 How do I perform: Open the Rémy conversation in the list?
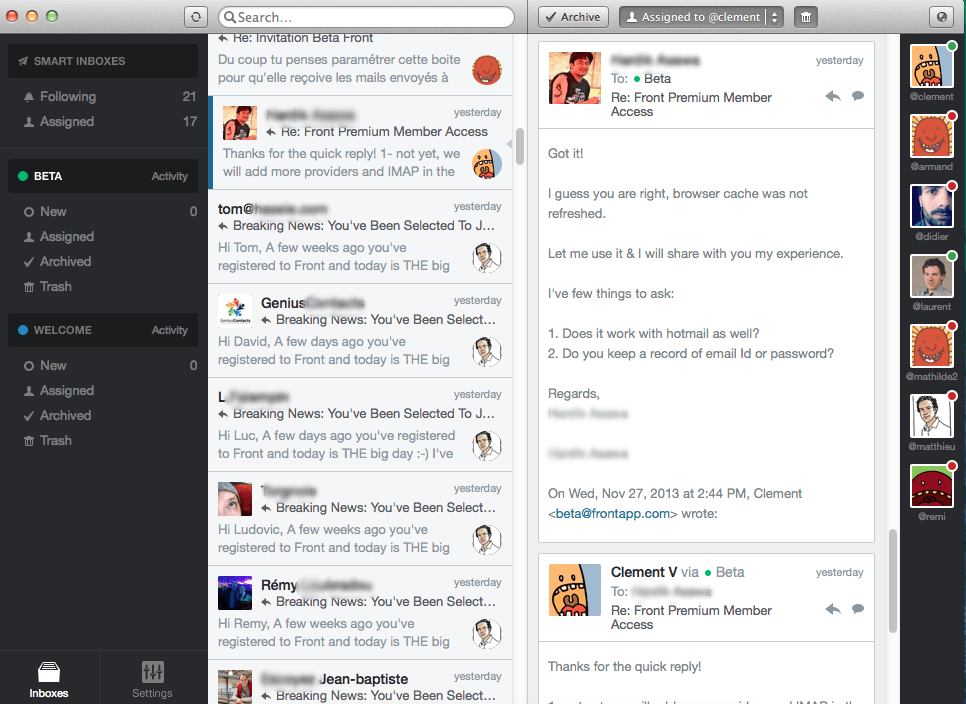click(x=360, y=613)
